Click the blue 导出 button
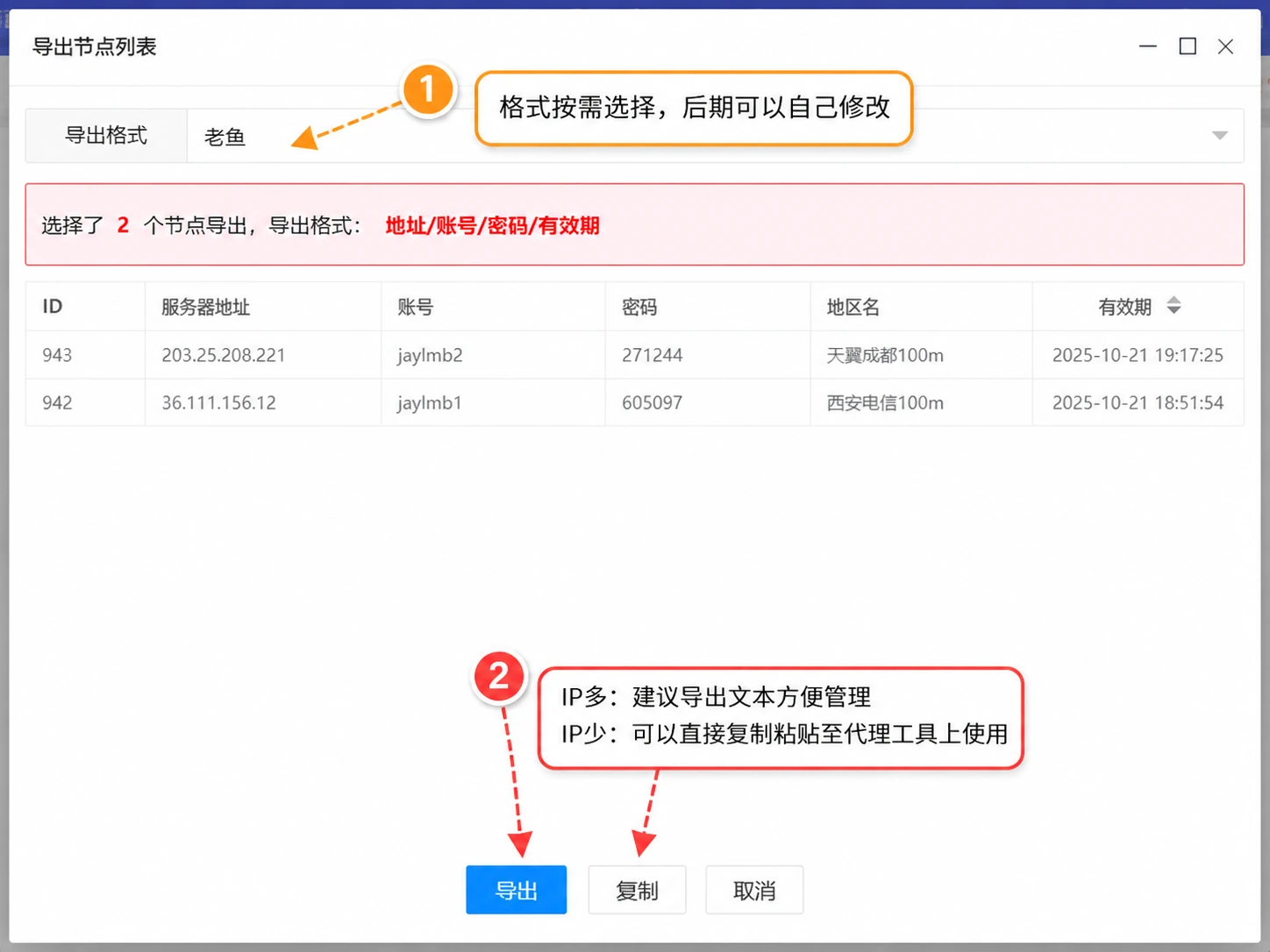The height and width of the screenshot is (952, 1270). [x=516, y=890]
